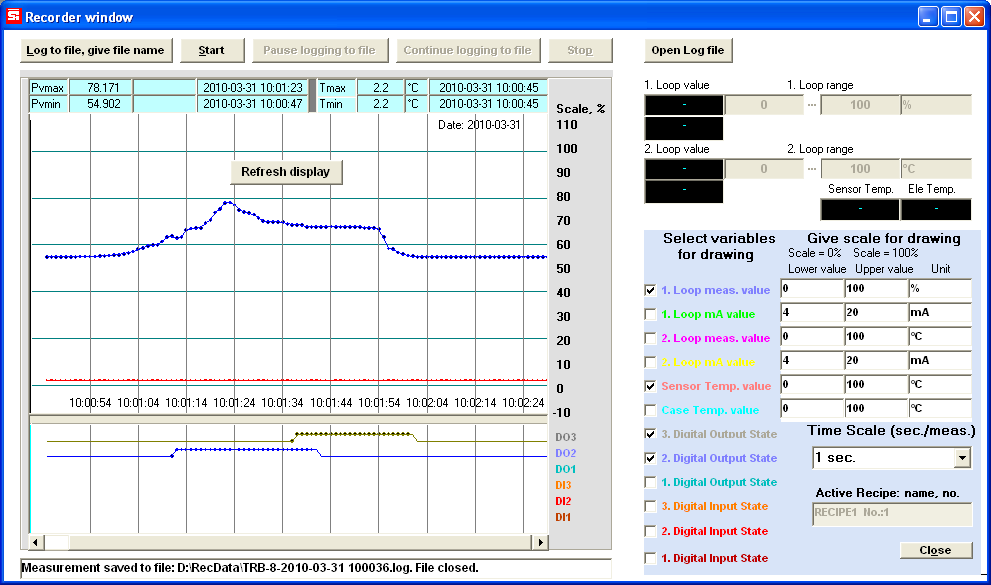
Task: Click the Sensor Temp. black display
Action: pos(860,209)
